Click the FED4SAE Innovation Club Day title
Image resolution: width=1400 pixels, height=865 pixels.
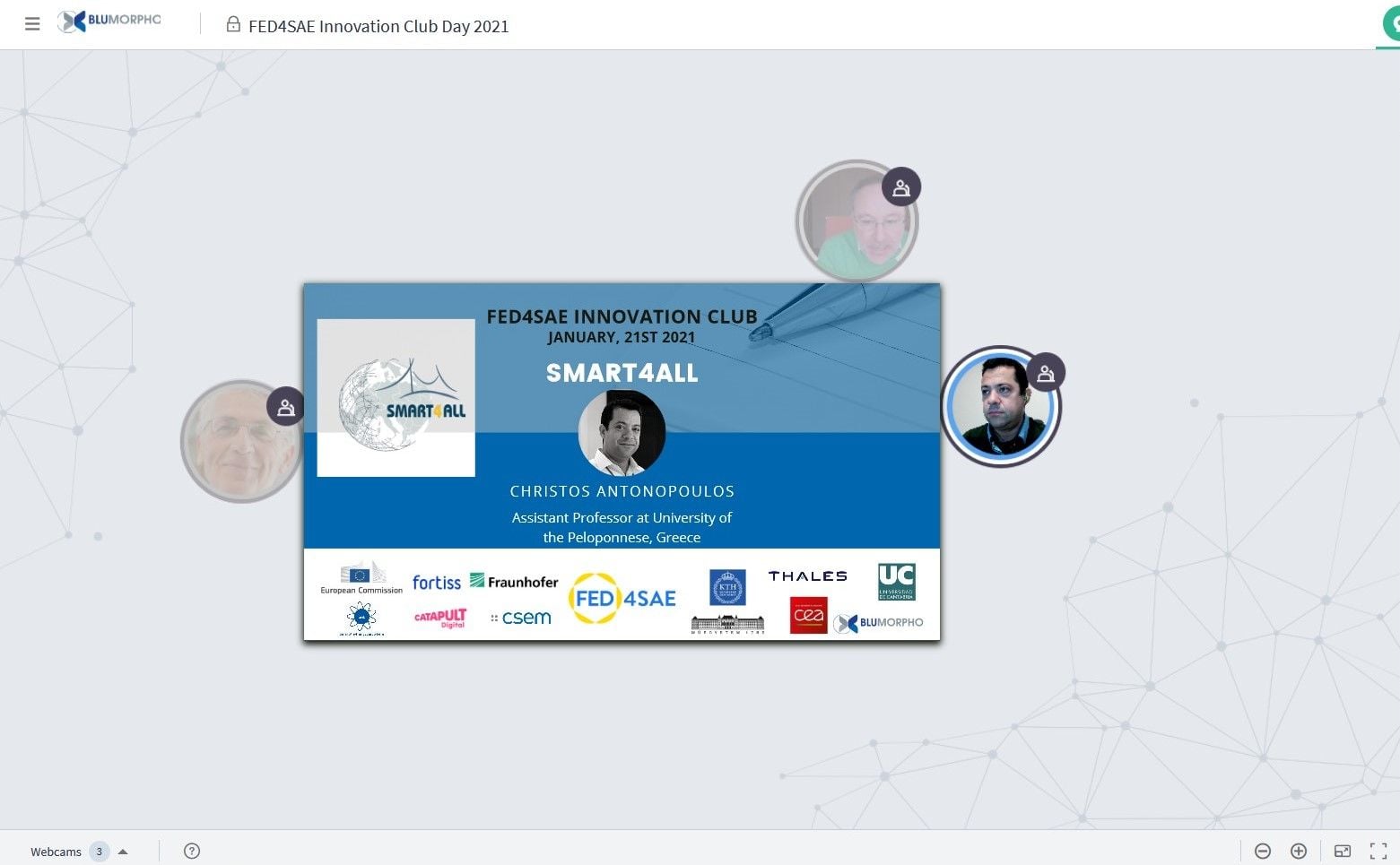(x=378, y=26)
